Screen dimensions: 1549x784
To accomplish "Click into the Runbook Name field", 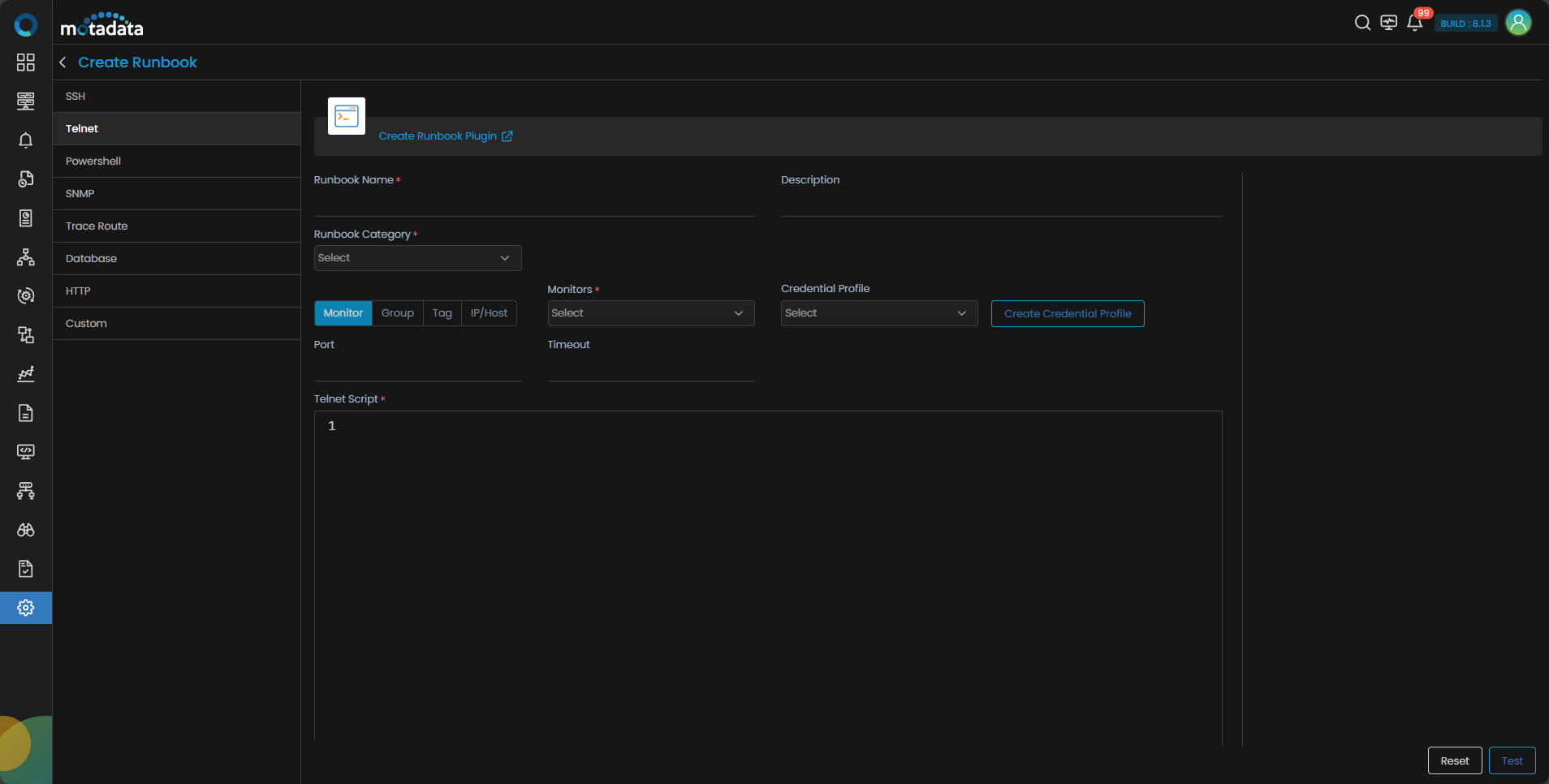I will (533, 203).
